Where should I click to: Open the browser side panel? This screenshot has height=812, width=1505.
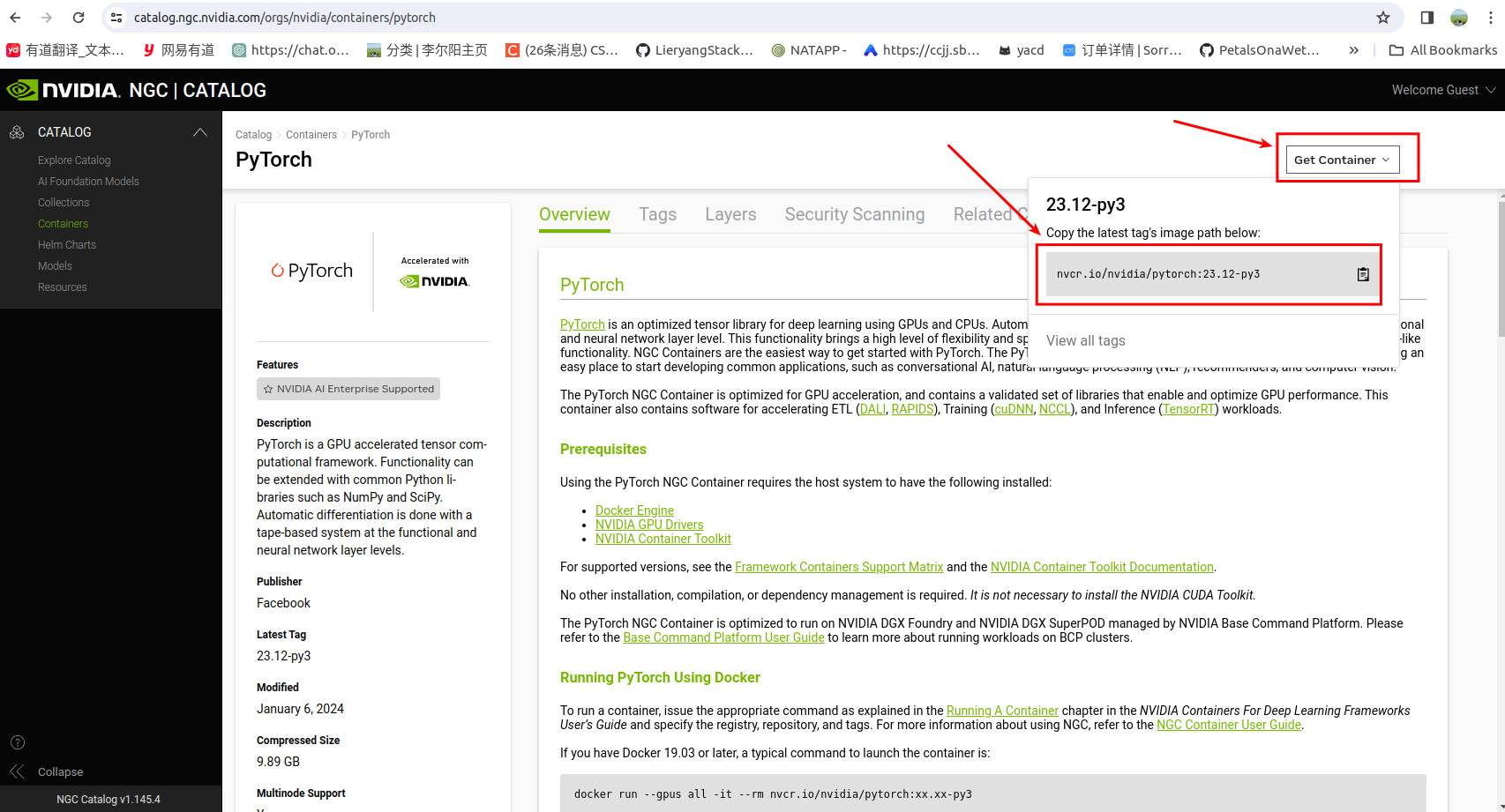[1427, 18]
